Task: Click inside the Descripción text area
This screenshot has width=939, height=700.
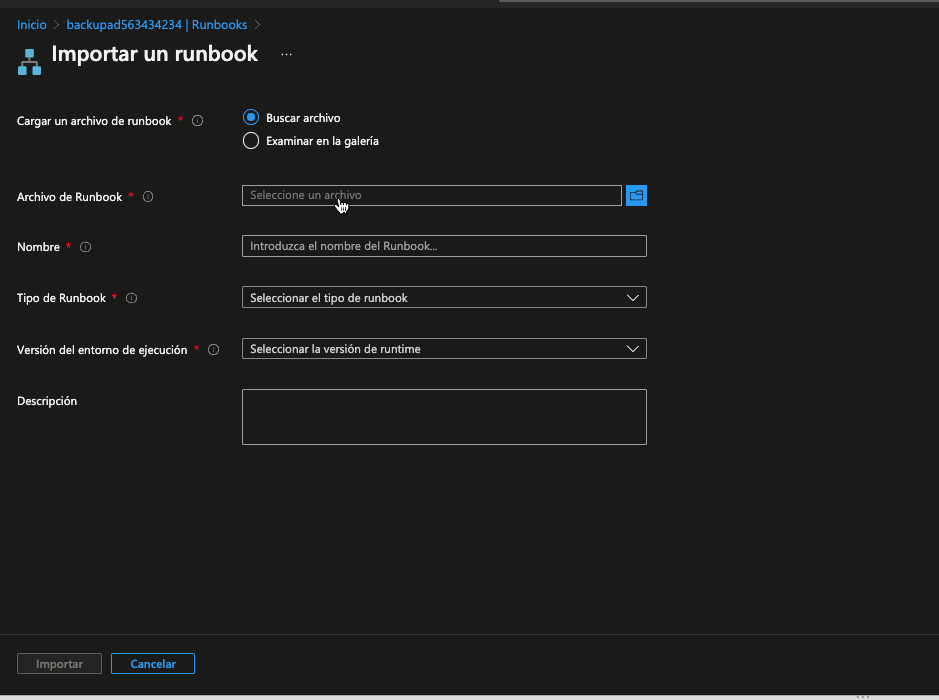Action: coord(444,416)
